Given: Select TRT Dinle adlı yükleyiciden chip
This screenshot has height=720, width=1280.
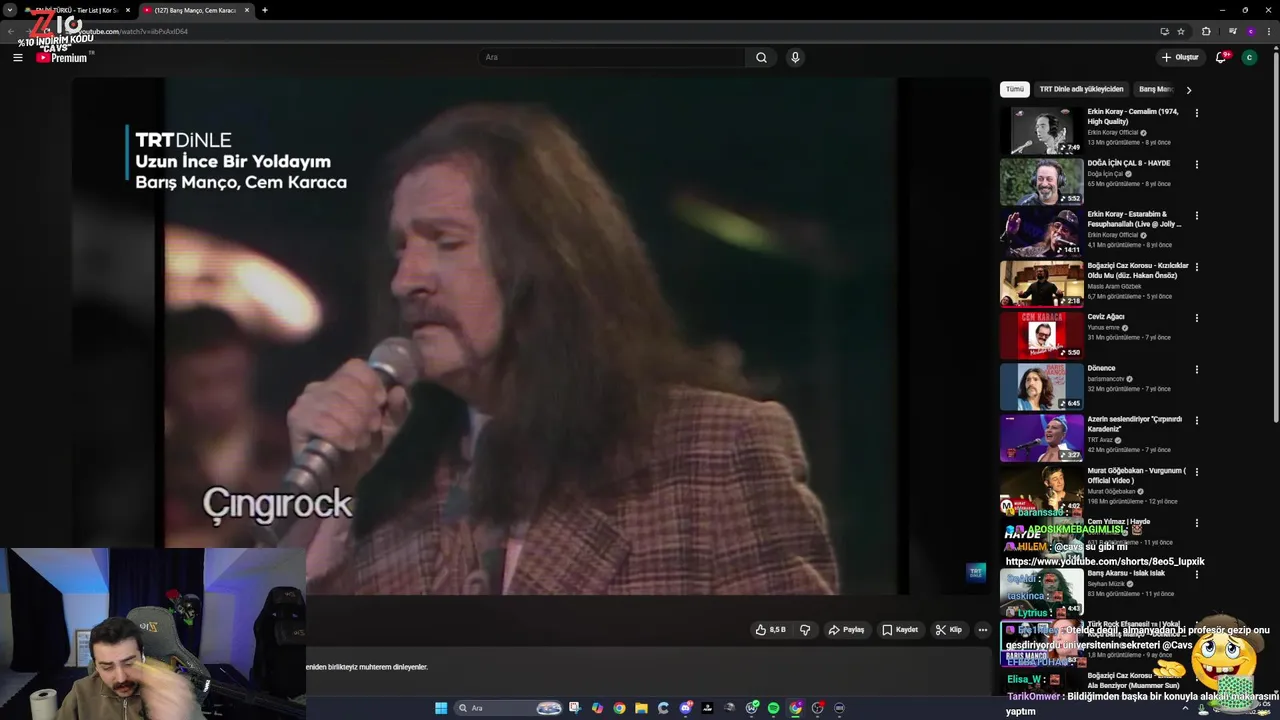Looking at the screenshot, I should coord(1081,89).
